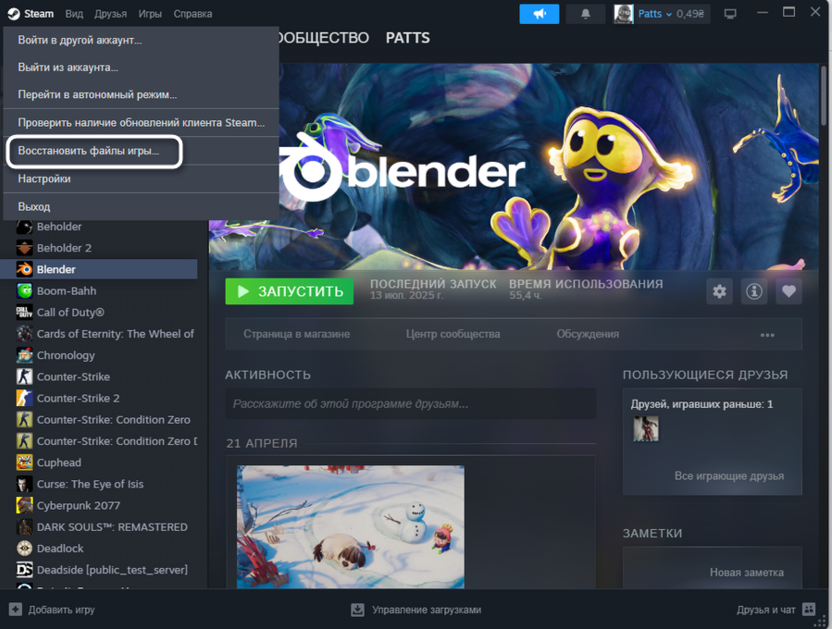Open Центр сообщества link
Image resolution: width=832 pixels, height=629 pixels.
(x=453, y=334)
